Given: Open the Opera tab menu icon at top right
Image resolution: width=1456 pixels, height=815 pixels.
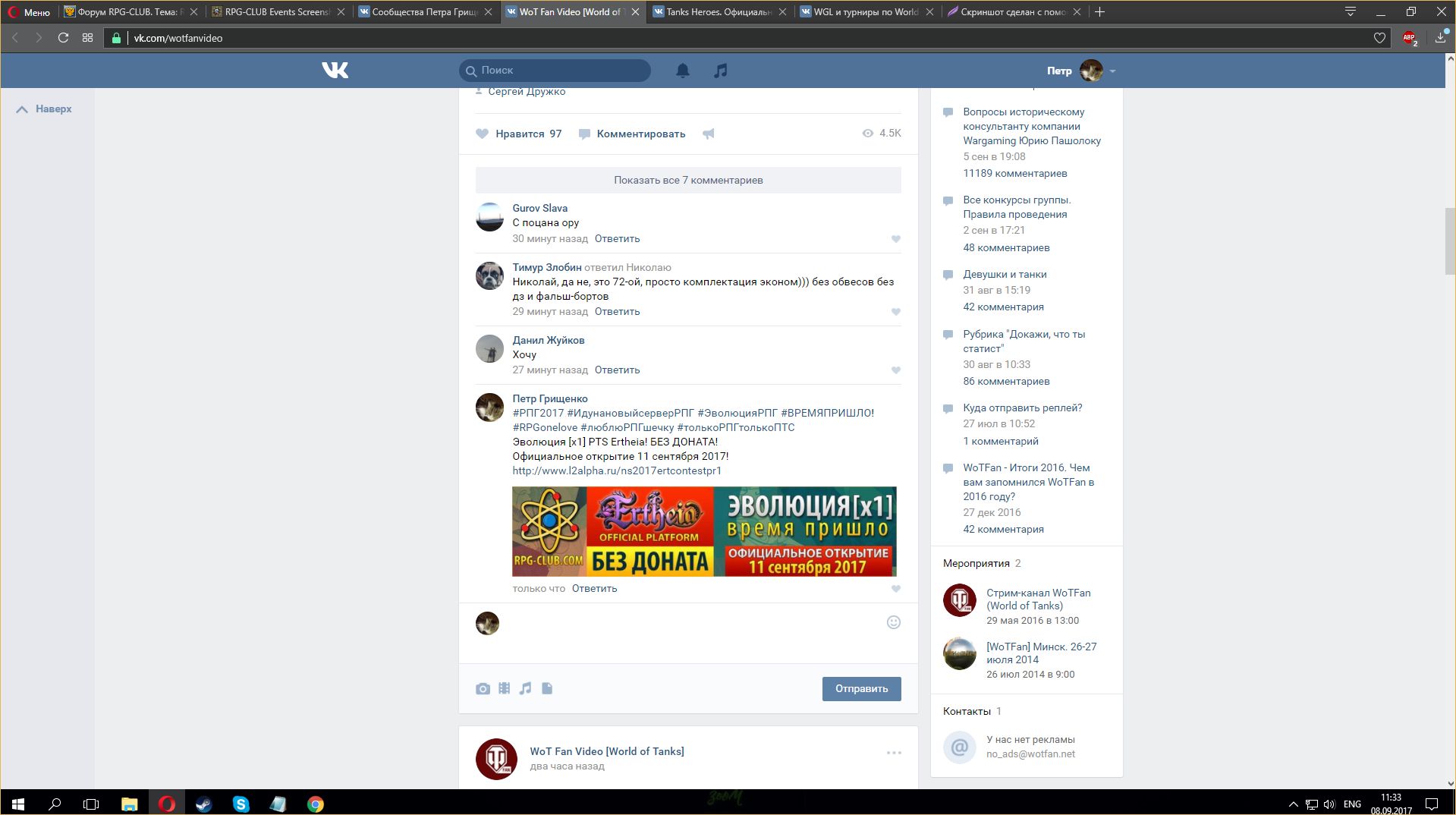Looking at the screenshot, I should [x=1351, y=11].
